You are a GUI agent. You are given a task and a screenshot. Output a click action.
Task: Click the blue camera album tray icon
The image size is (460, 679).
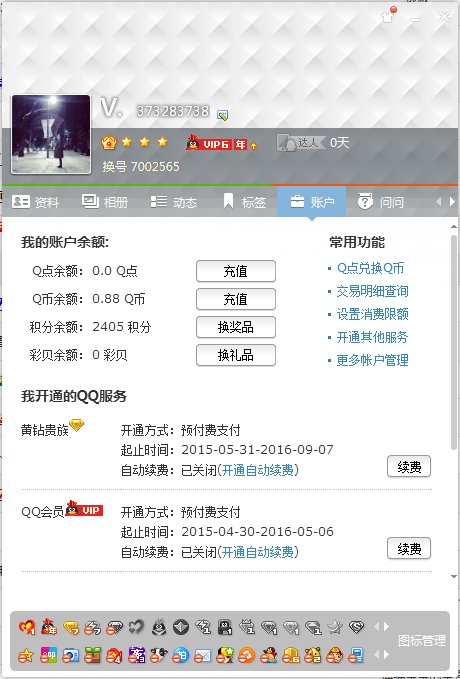[x=71, y=655]
